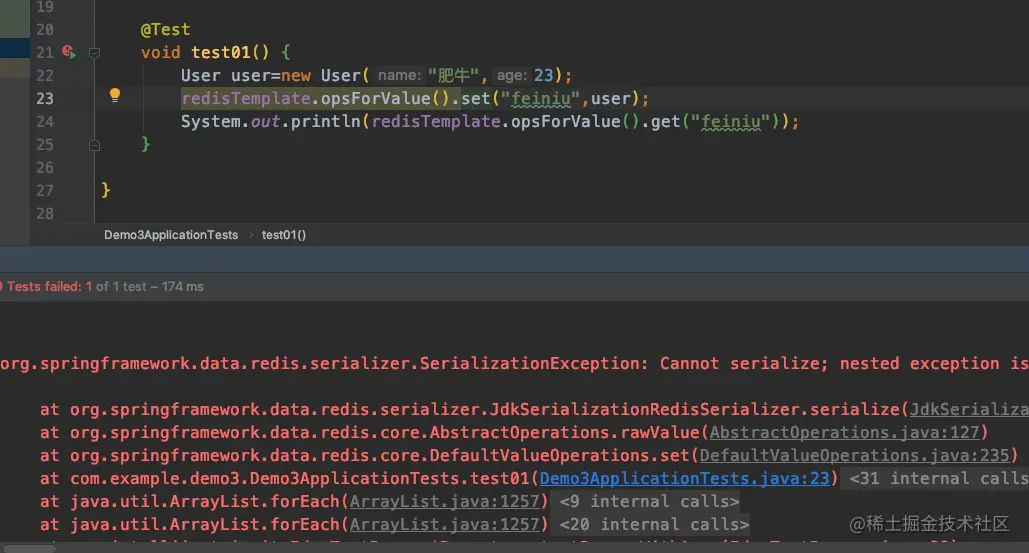
Task: Open the ArrayList.java:1257 link followed by 20 internal calls
Action: click(444, 524)
